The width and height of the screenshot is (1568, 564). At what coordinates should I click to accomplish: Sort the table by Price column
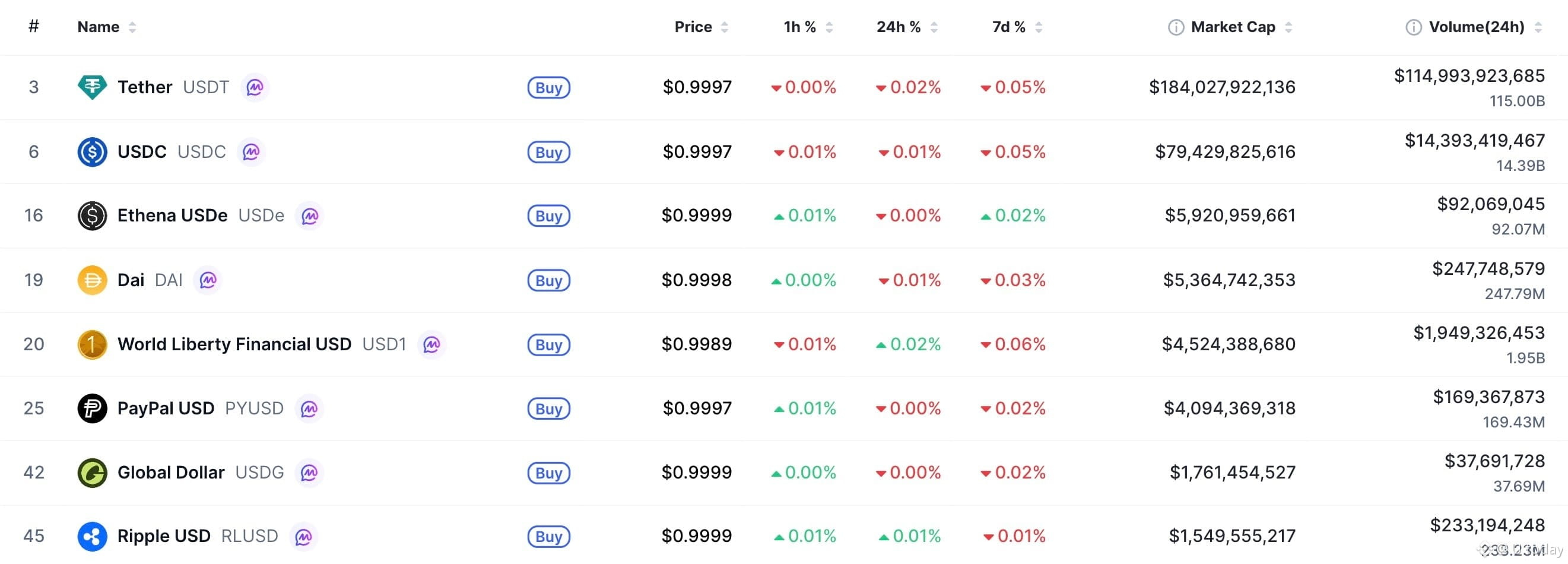[723, 26]
